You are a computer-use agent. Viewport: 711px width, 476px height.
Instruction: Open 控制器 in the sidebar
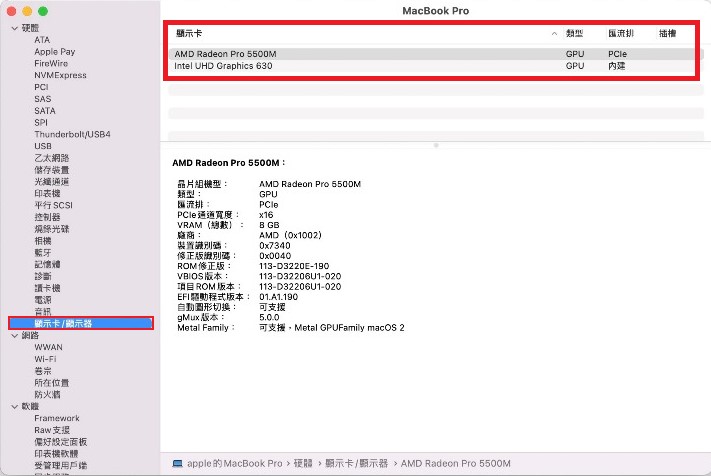47,217
